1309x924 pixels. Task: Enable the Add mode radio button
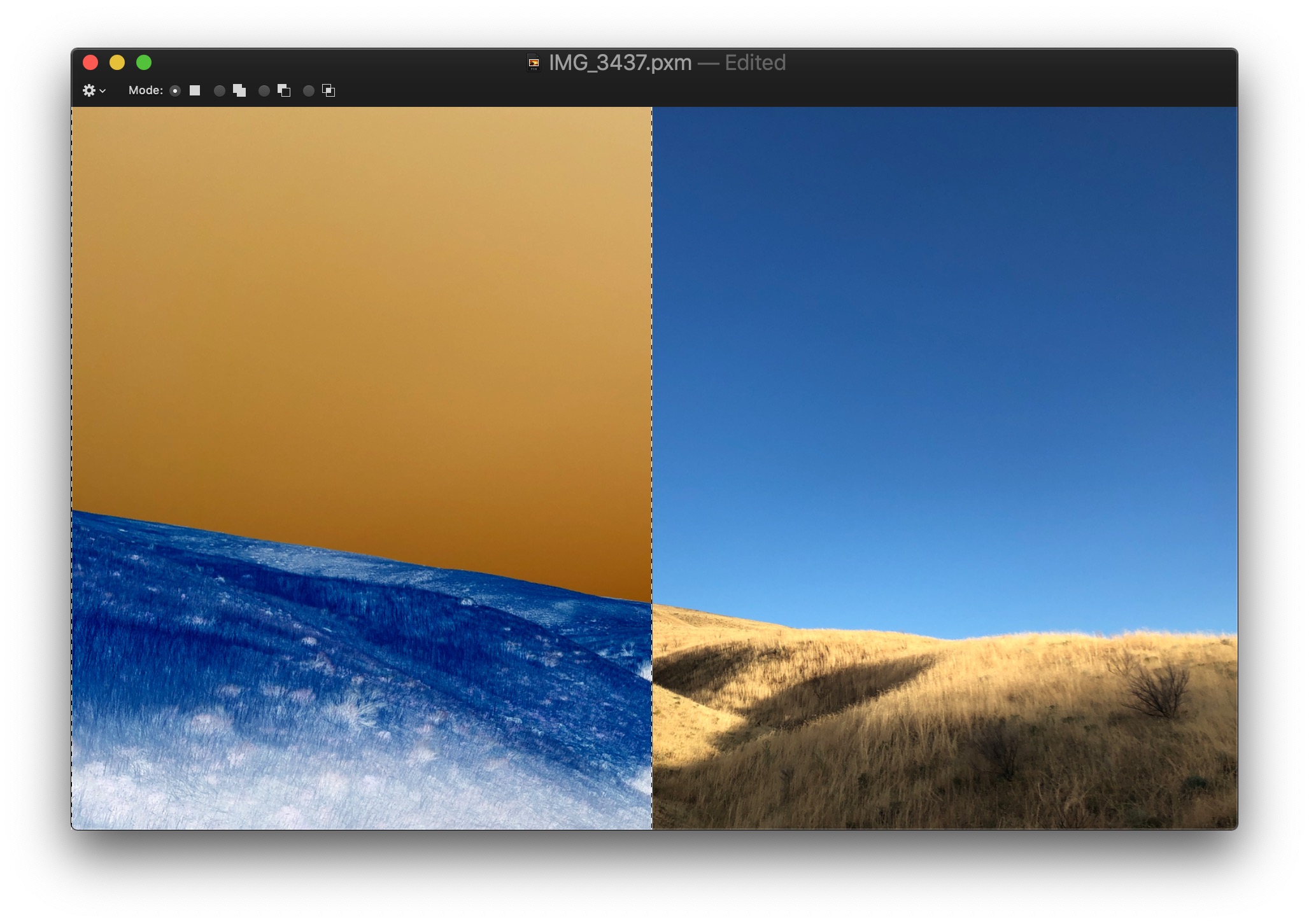point(220,91)
